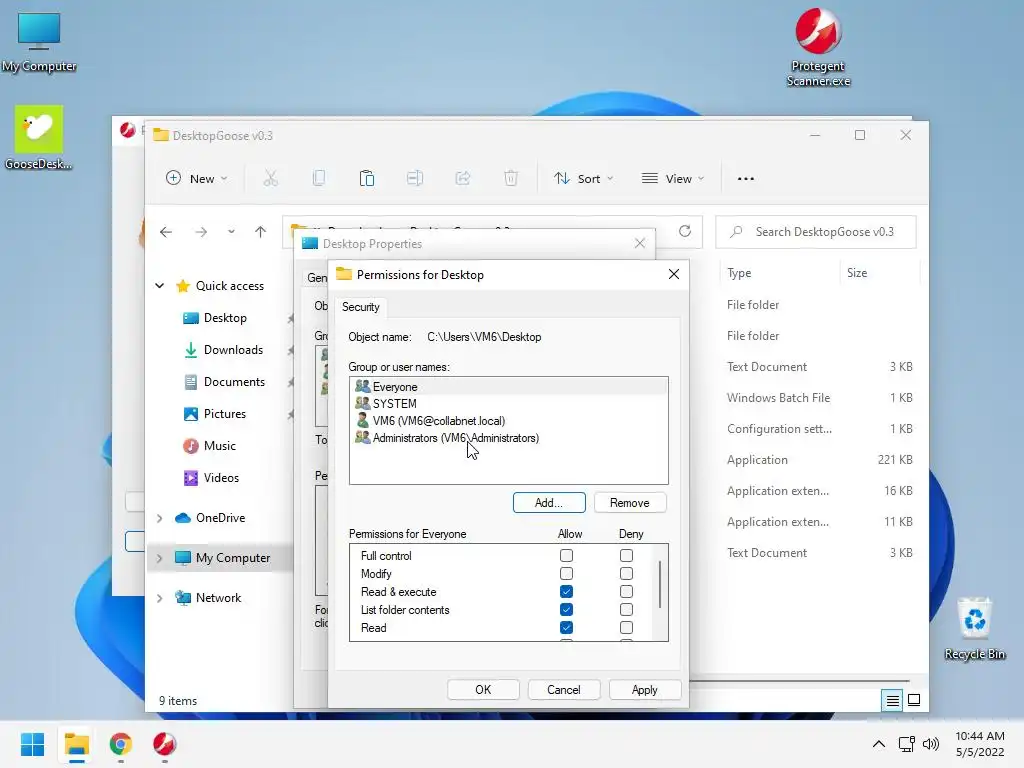Tick Allow for Modify
1024x768 pixels.
(566, 573)
